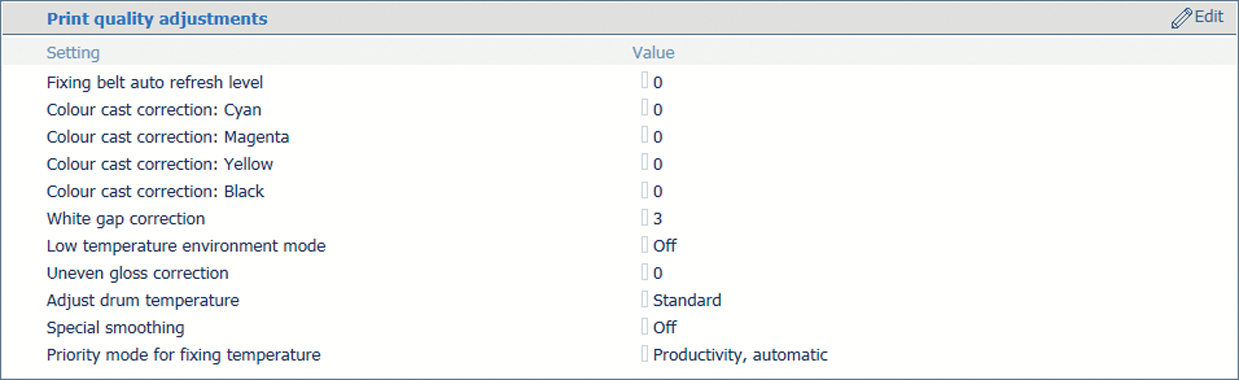Select the Print quality adjustments heading

[x=157, y=18]
